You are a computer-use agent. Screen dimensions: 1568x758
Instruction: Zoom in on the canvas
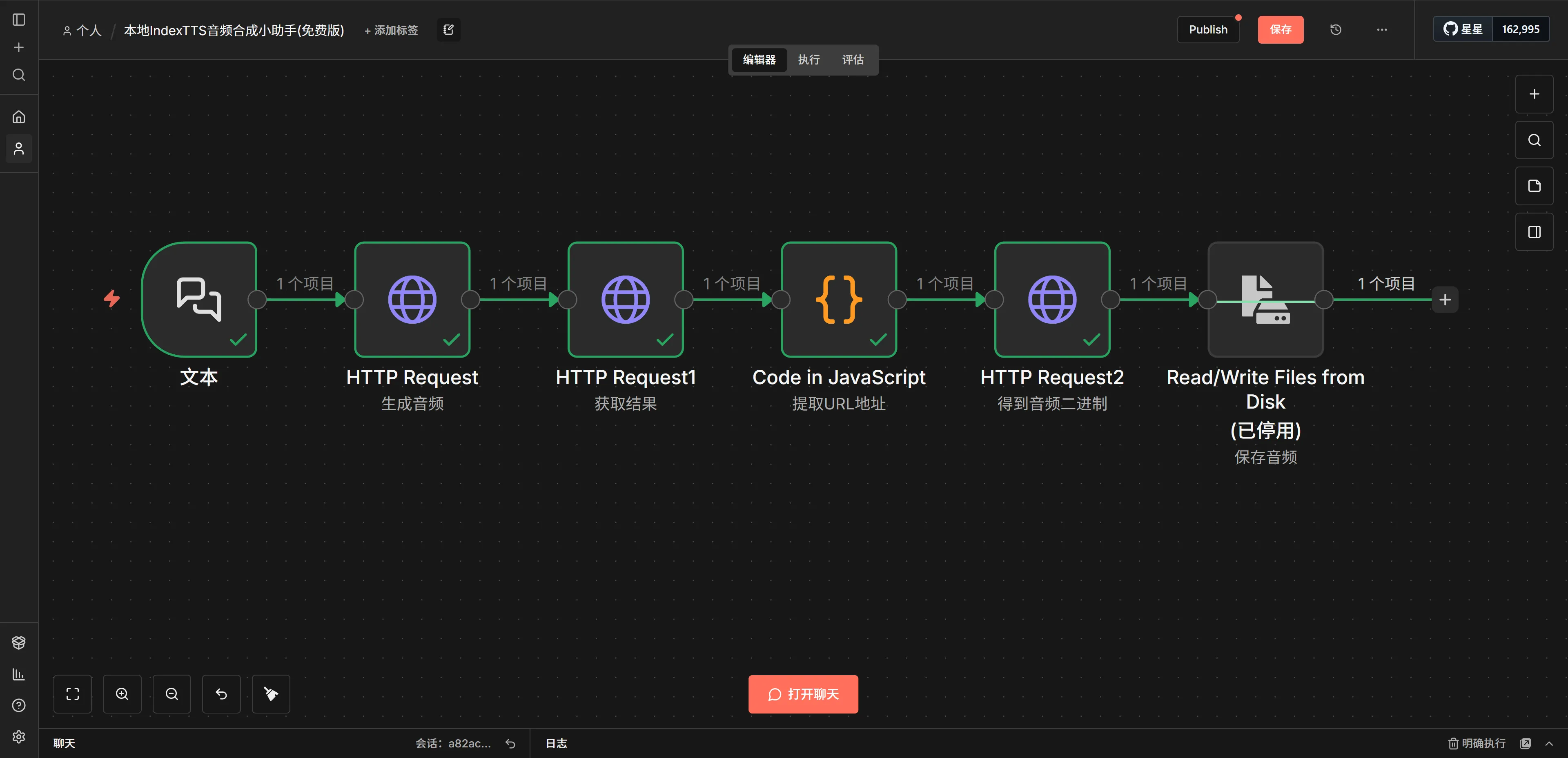pyautogui.click(x=122, y=694)
